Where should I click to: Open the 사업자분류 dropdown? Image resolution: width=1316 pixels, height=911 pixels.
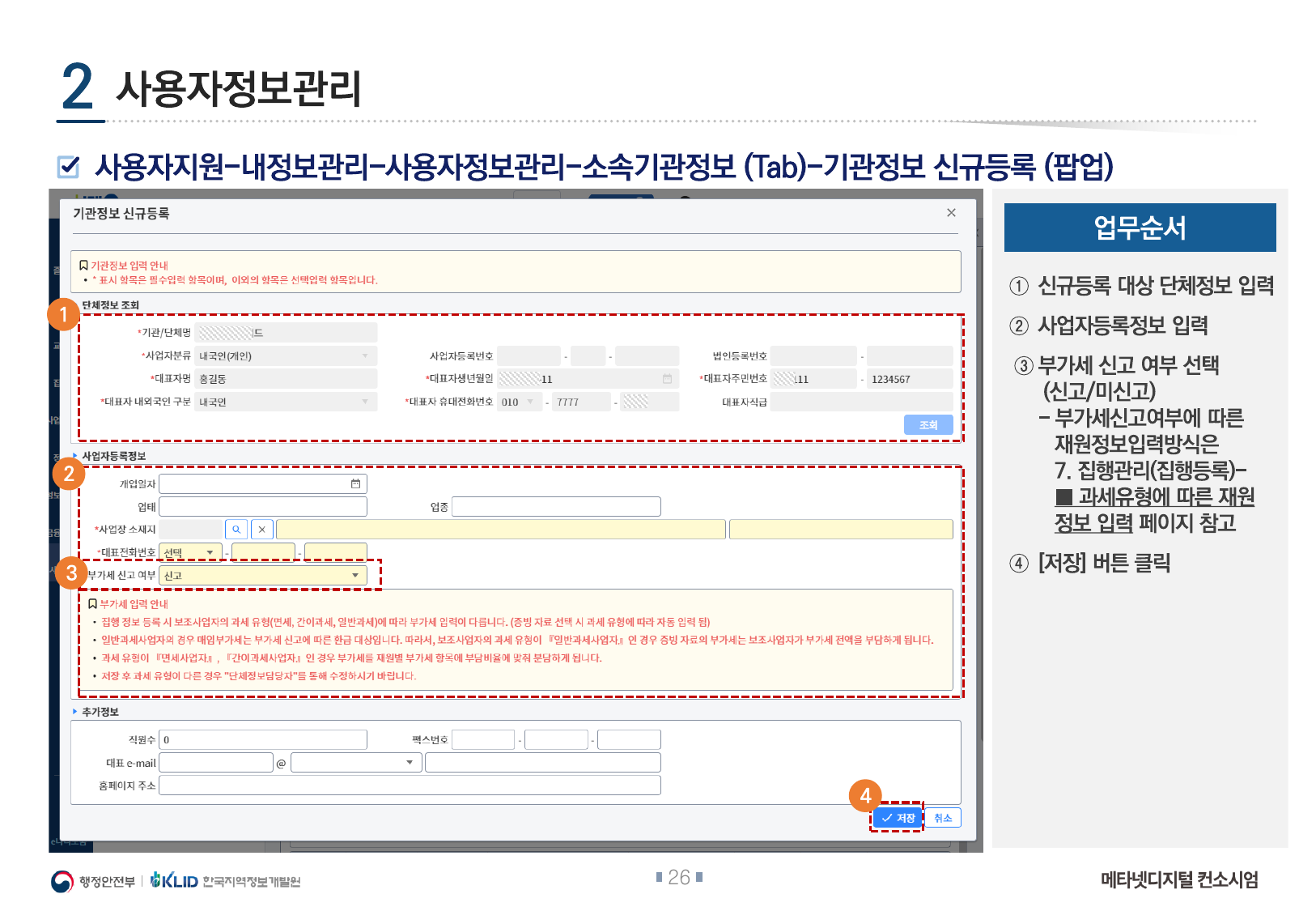365,356
